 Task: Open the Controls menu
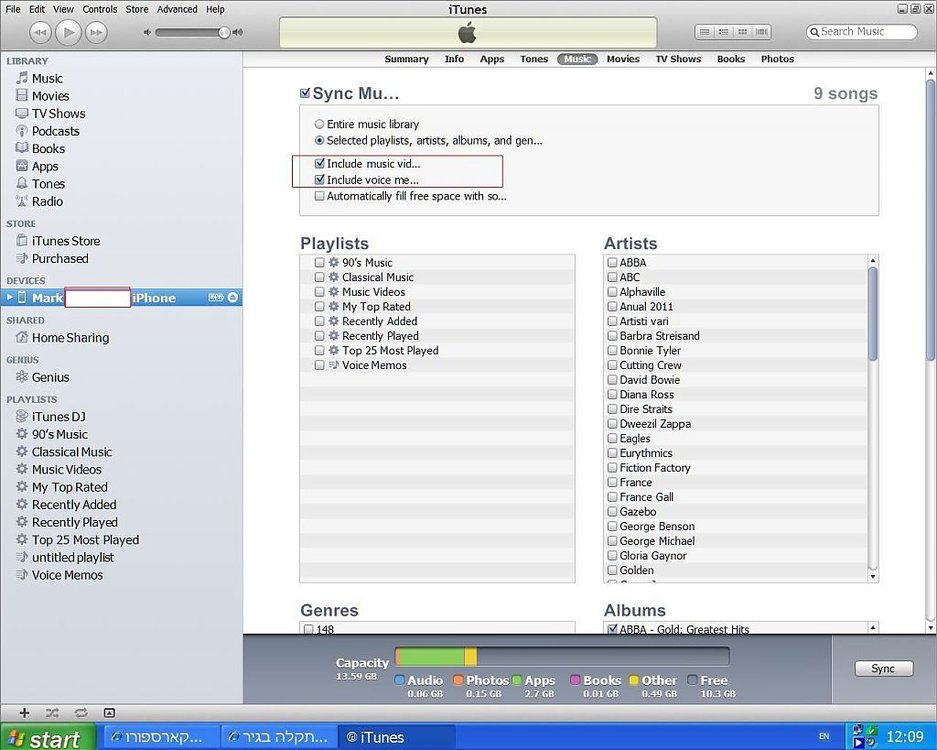[x=100, y=9]
